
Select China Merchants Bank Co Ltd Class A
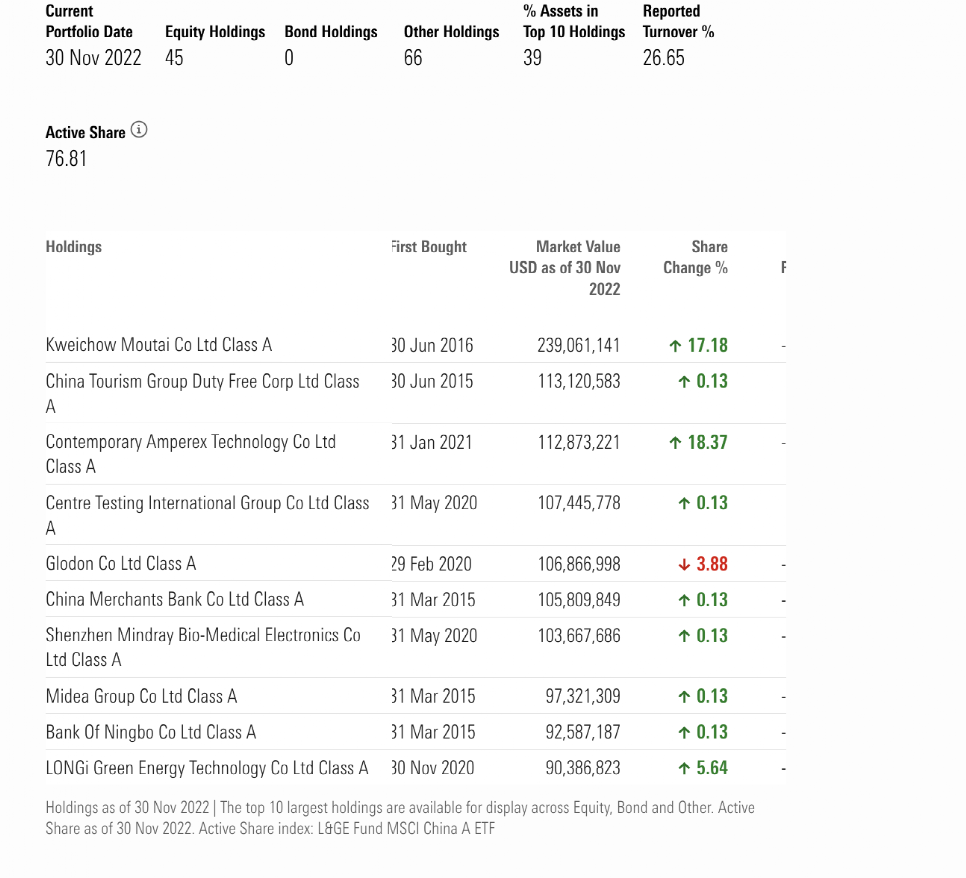(175, 600)
